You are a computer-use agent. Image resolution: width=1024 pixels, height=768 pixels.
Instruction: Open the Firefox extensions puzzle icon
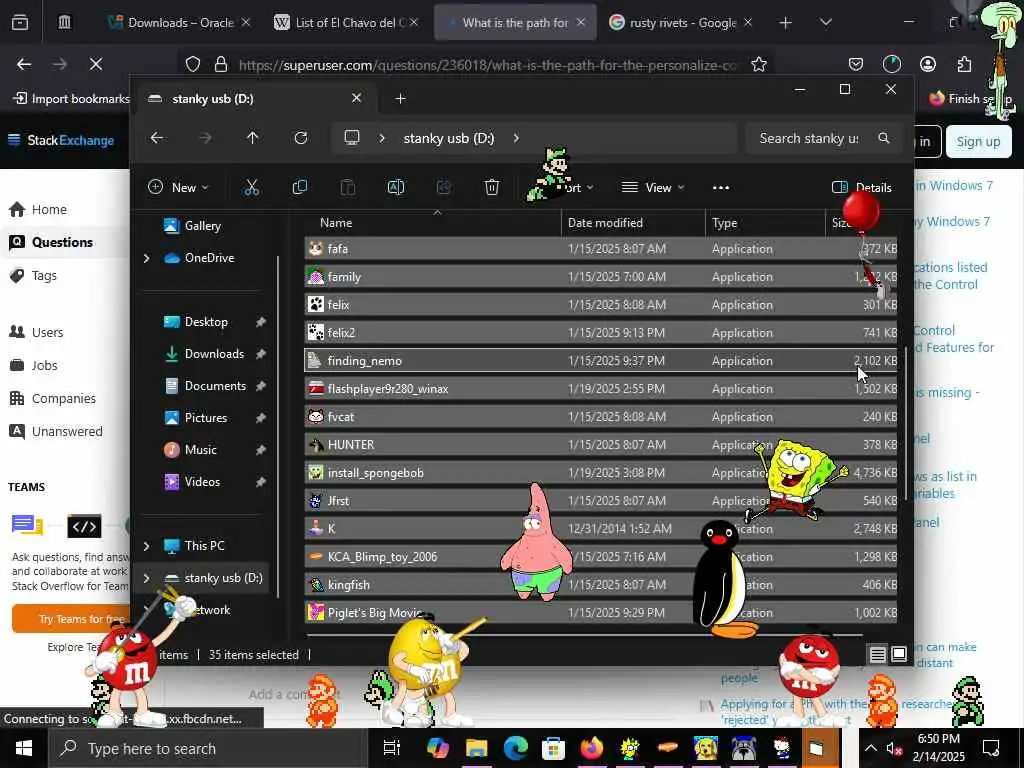click(964, 64)
